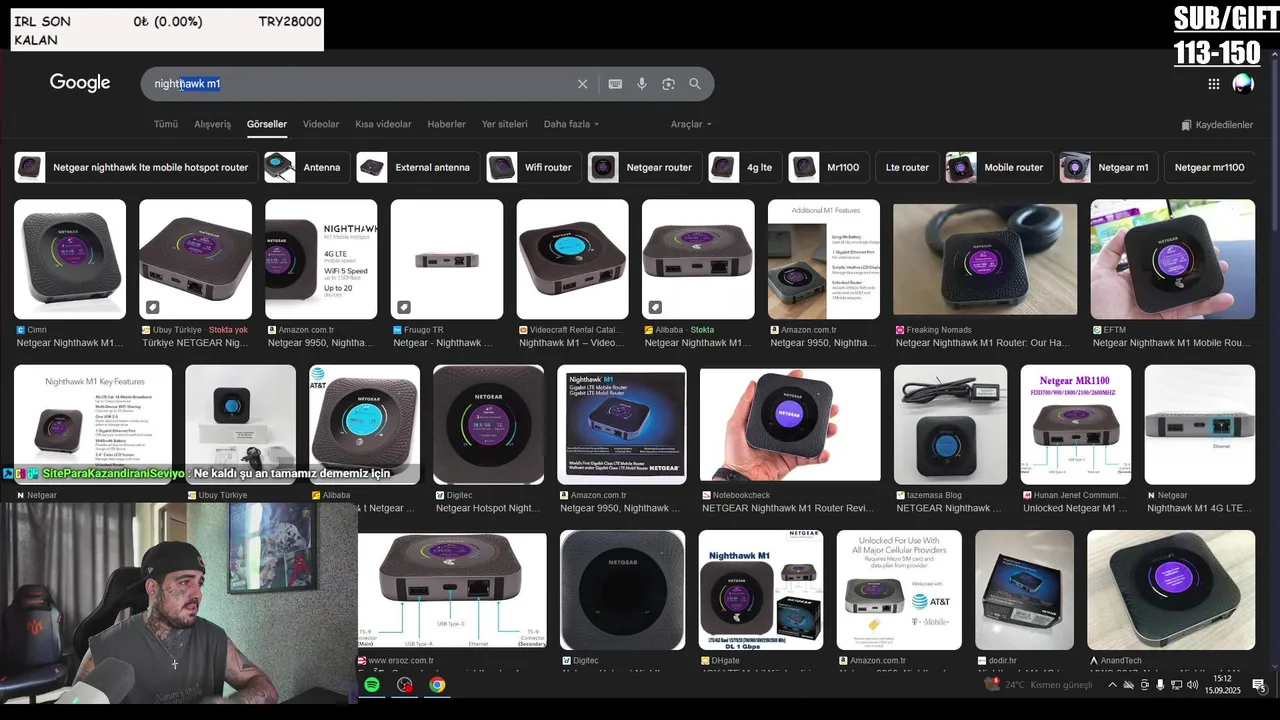Open the Digitec Netgear Hotspot Nighthawk link

[x=488, y=508]
